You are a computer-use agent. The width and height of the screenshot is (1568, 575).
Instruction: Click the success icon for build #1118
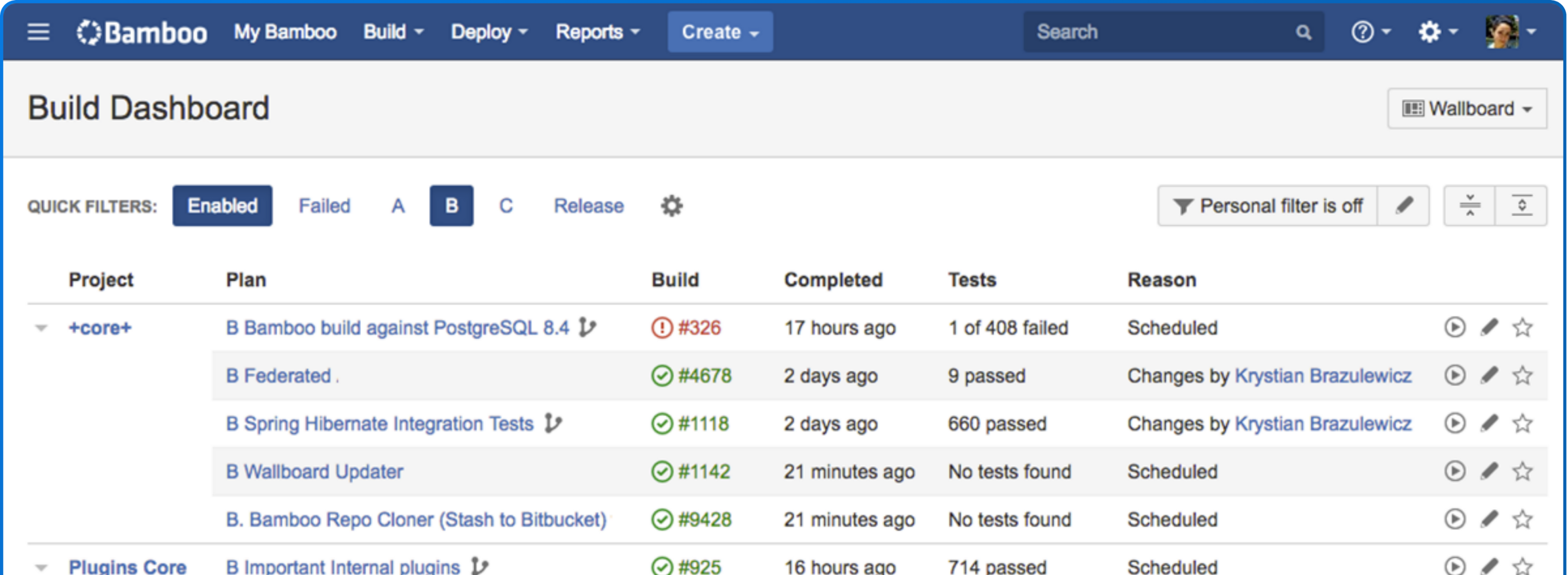coord(662,423)
